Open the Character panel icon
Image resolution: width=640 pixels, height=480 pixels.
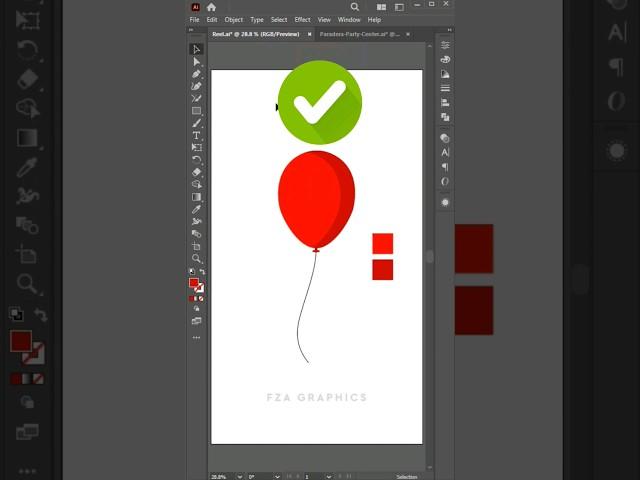[445, 153]
